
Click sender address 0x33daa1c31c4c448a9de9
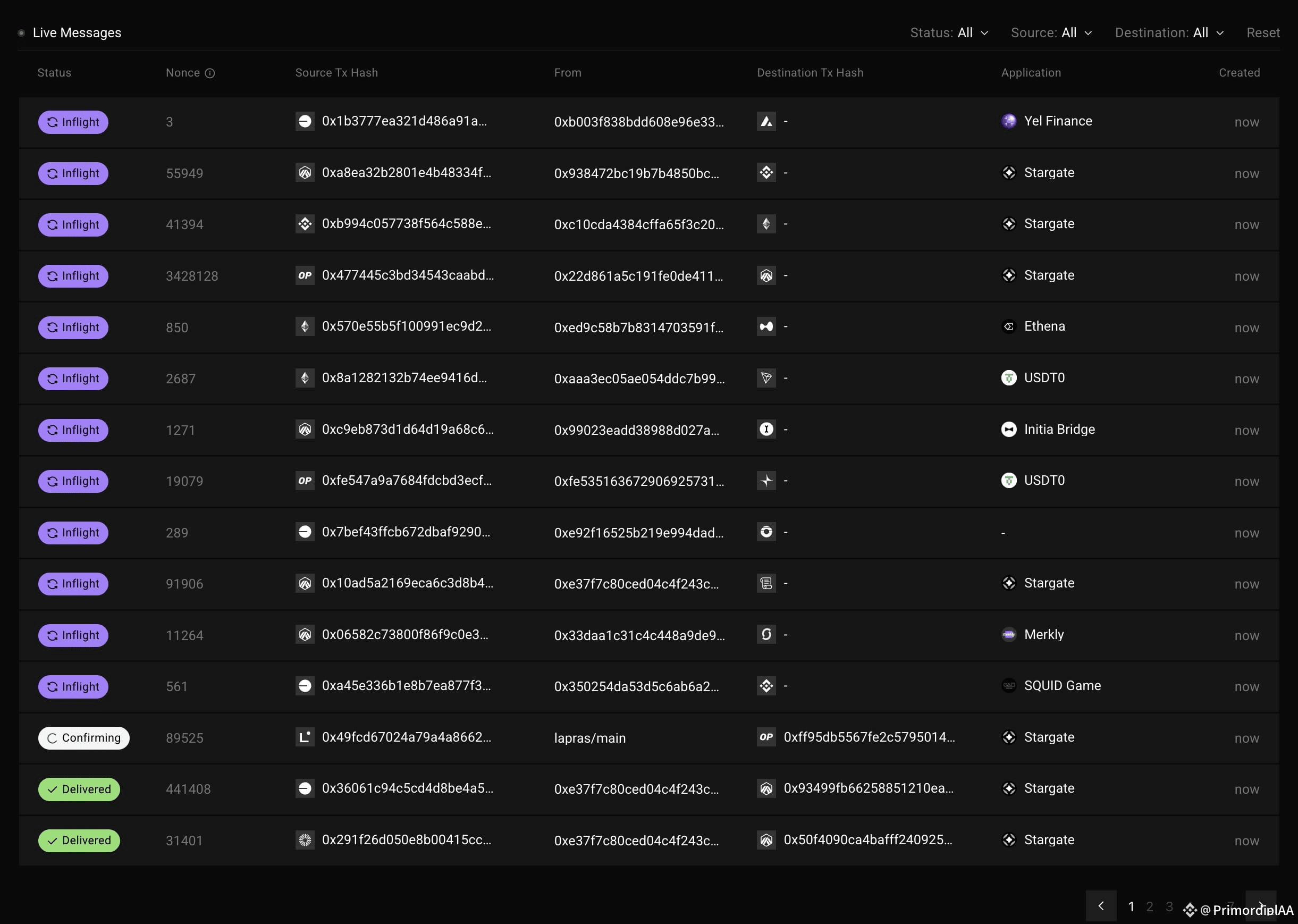[x=639, y=635]
